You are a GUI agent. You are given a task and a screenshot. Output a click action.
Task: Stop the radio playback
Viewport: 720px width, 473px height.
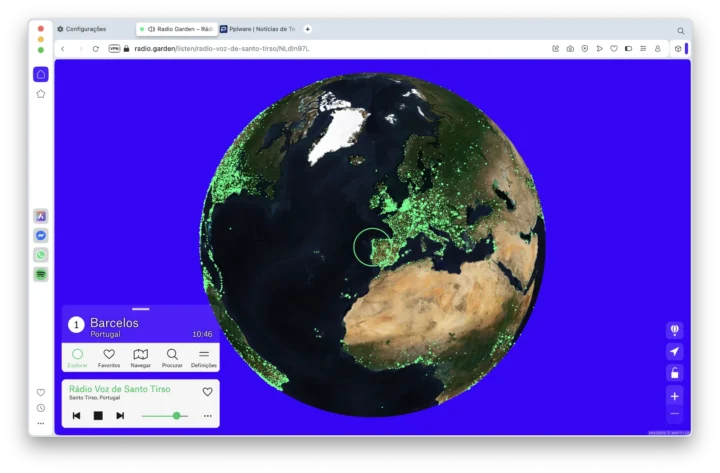(x=98, y=415)
